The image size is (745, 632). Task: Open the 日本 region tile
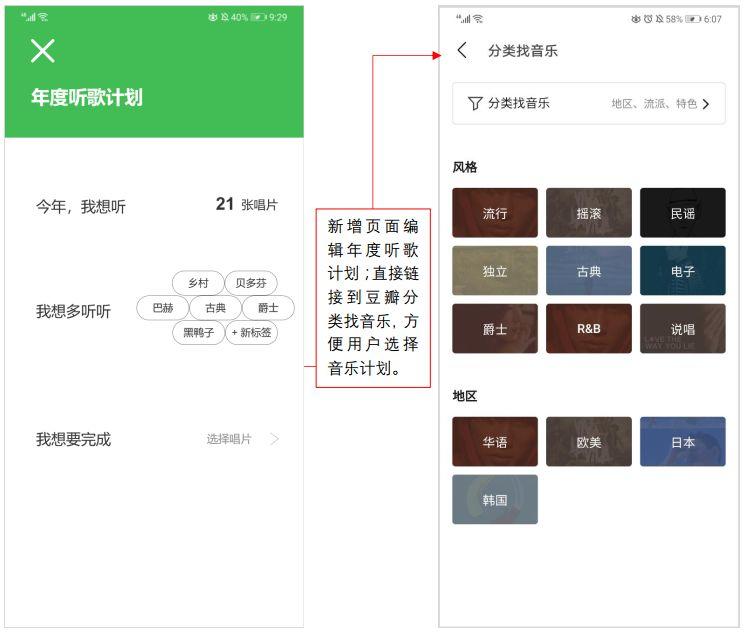coord(682,441)
